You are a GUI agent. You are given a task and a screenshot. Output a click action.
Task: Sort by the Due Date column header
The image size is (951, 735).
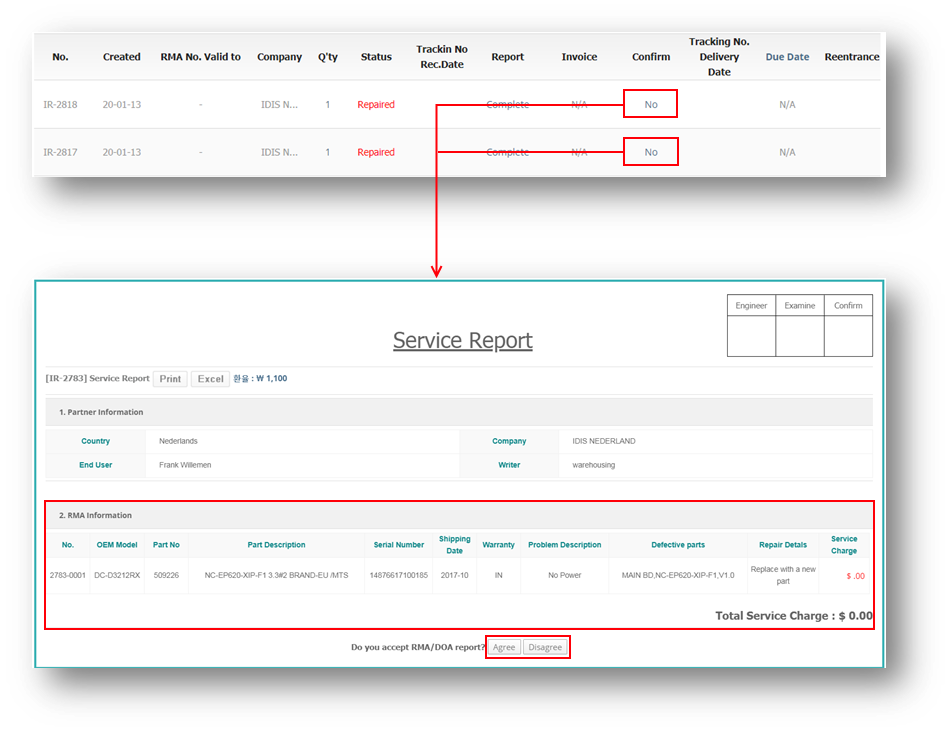coord(787,56)
